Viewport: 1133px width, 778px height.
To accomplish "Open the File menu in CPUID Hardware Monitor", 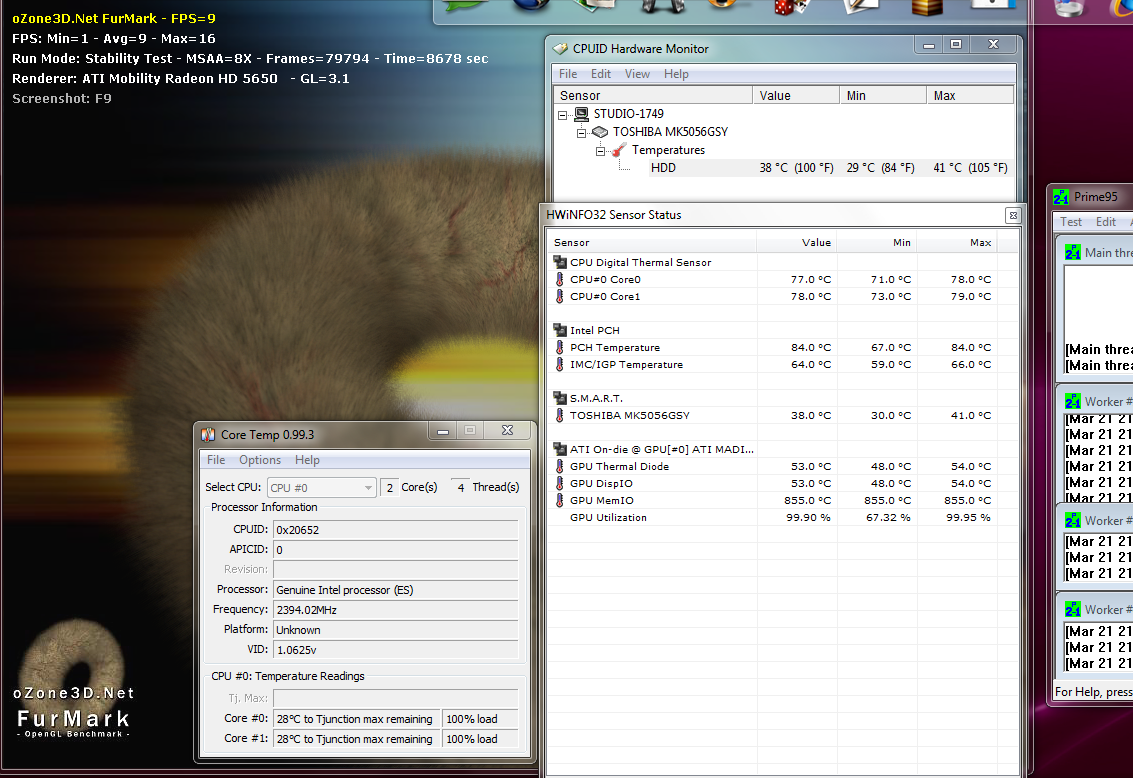I will pyautogui.click(x=568, y=74).
